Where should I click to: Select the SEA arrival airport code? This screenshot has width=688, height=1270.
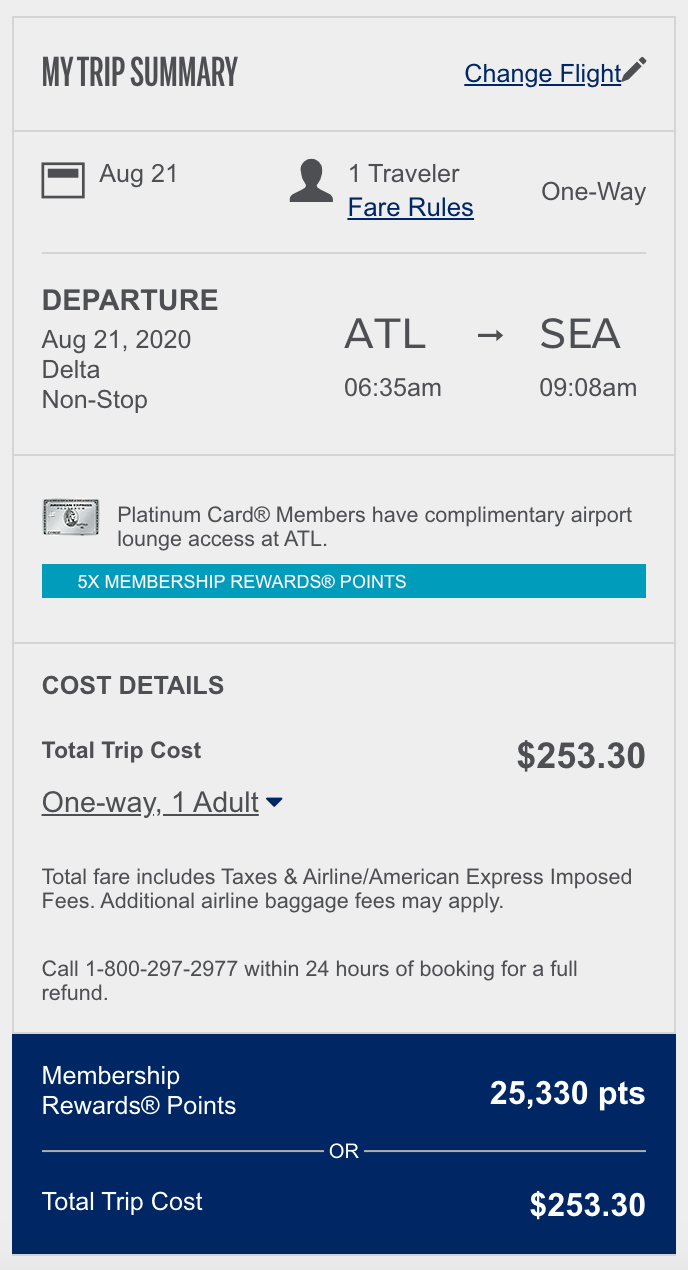580,334
